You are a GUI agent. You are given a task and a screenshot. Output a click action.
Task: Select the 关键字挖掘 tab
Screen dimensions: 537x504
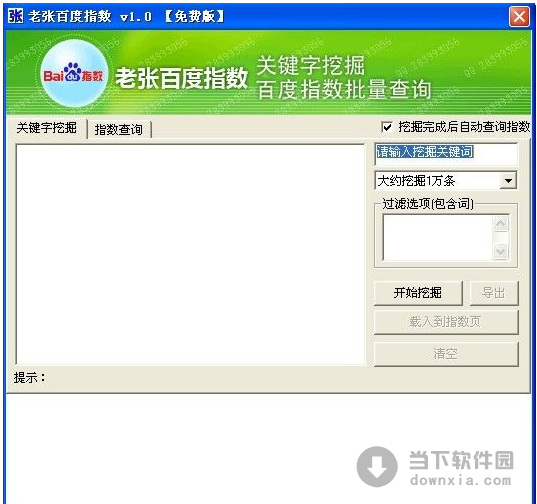(47, 128)
